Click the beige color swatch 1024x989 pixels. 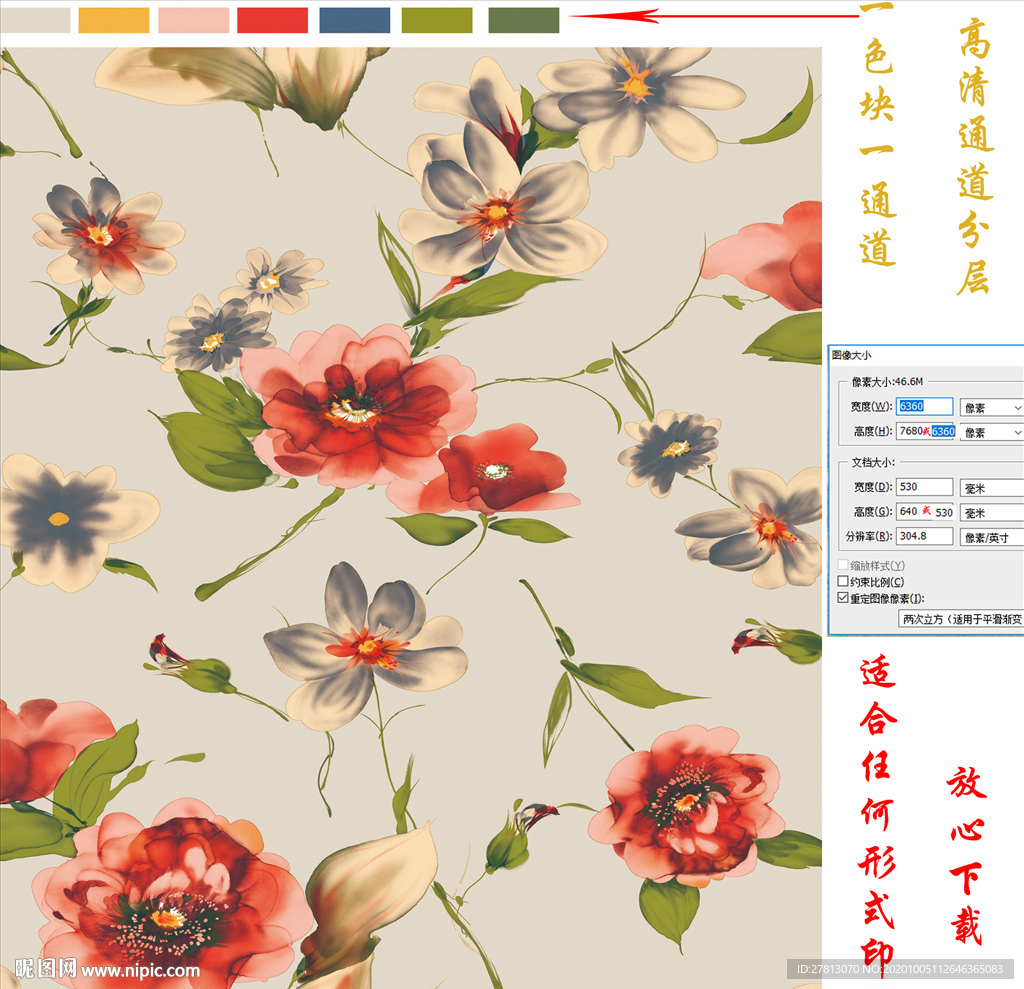(35, 20)
